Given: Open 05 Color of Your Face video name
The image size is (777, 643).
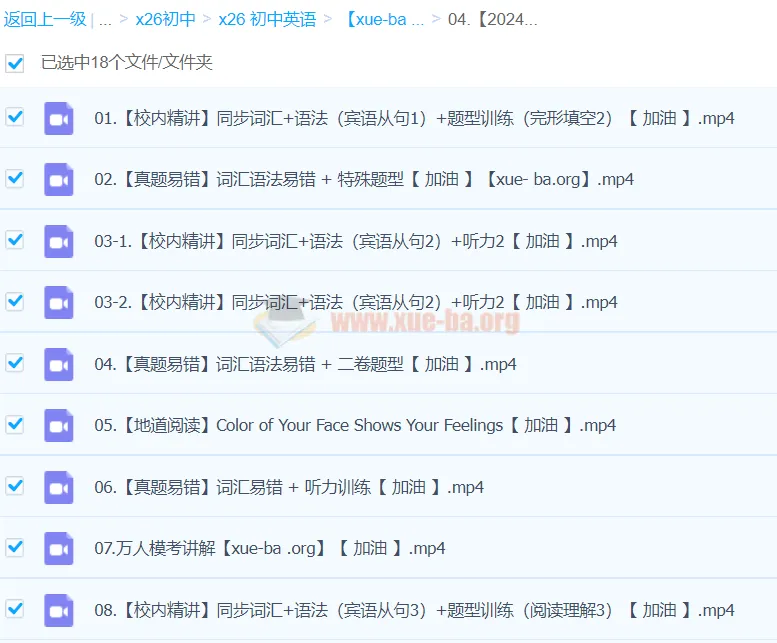Looking at the screenshot, I should coord(355,425).
